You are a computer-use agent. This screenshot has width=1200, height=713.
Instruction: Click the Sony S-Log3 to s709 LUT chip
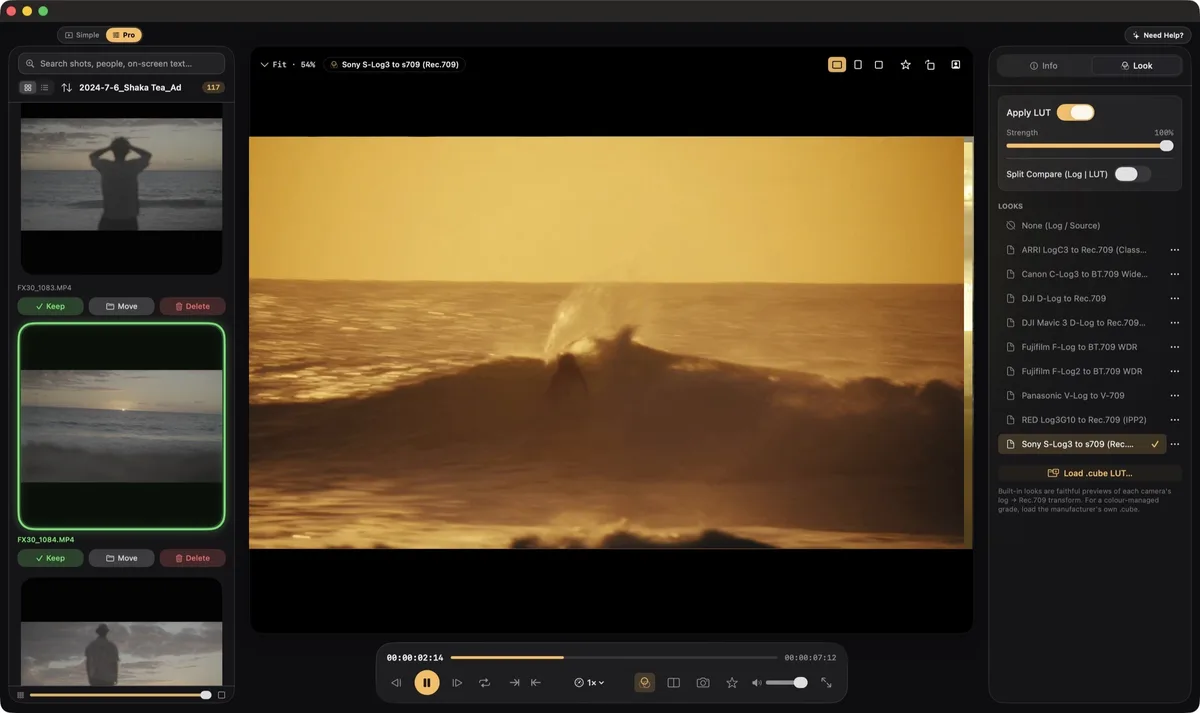point(394,65)
